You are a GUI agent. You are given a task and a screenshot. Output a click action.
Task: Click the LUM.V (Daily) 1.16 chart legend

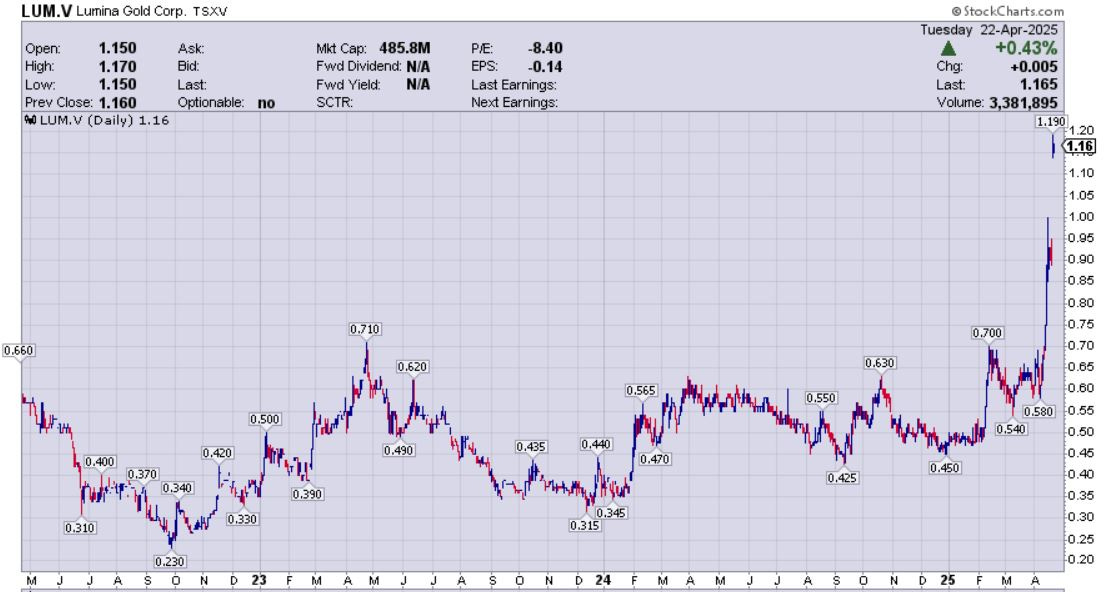tap(98, 120)
